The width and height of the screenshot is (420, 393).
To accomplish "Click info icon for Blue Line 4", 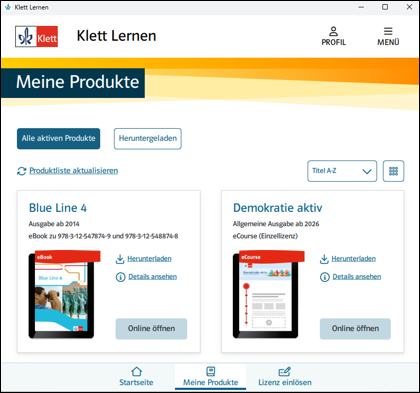I will point(120,277).
